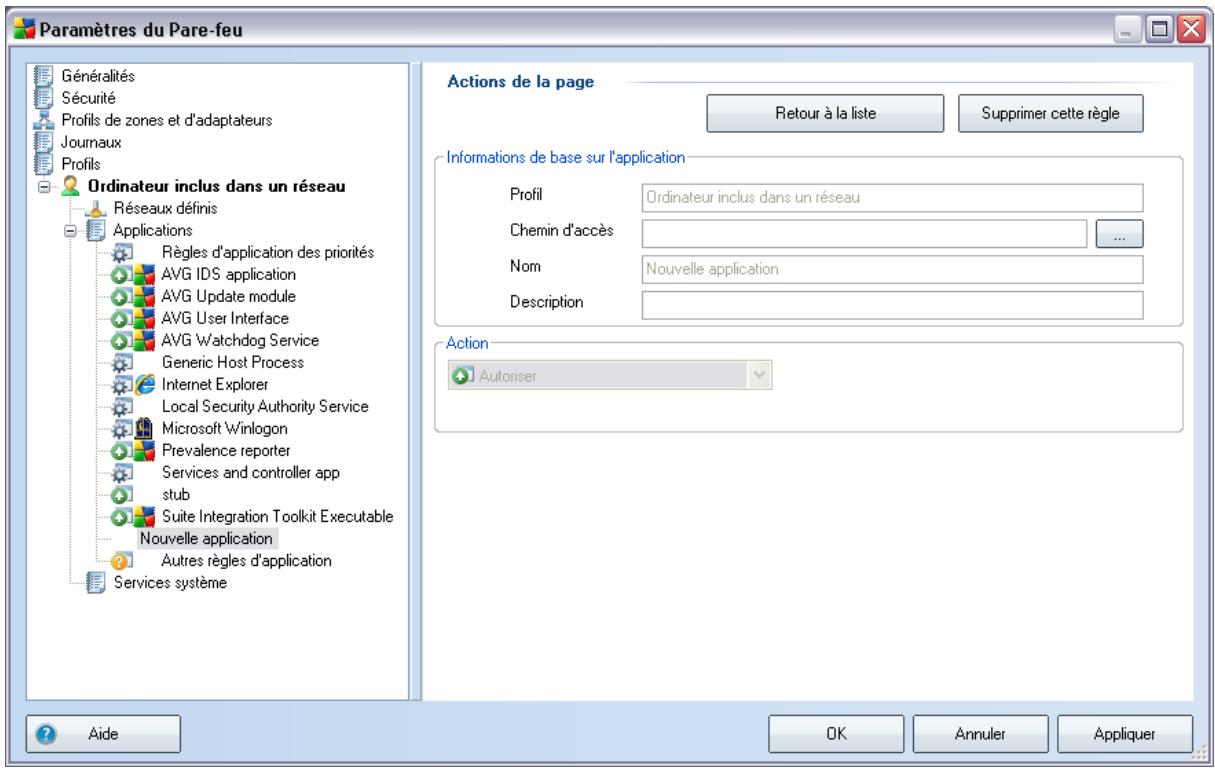Click the Retour à la liste button
Viewport: 1215px width, 768px height.
coord(825,113)
